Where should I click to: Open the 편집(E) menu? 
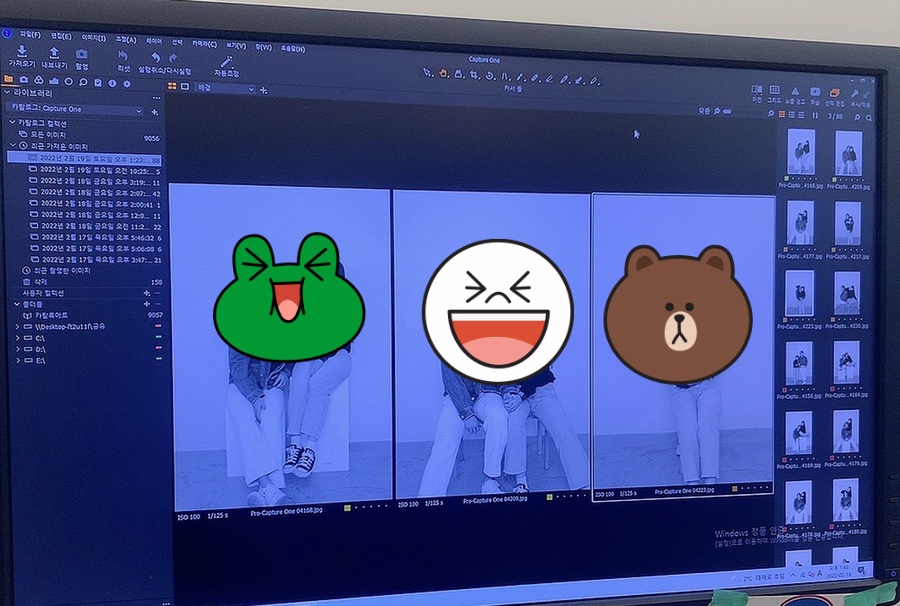(x=61, y=36)
